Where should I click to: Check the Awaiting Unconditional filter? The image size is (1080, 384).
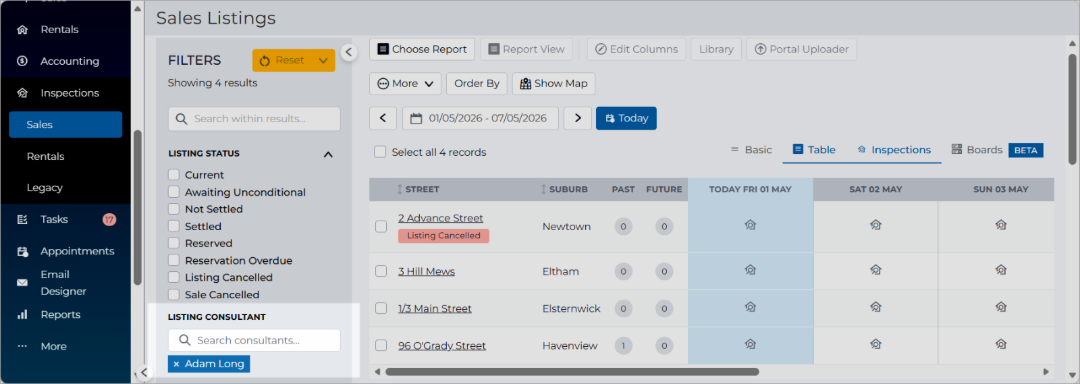coord(174,192)
